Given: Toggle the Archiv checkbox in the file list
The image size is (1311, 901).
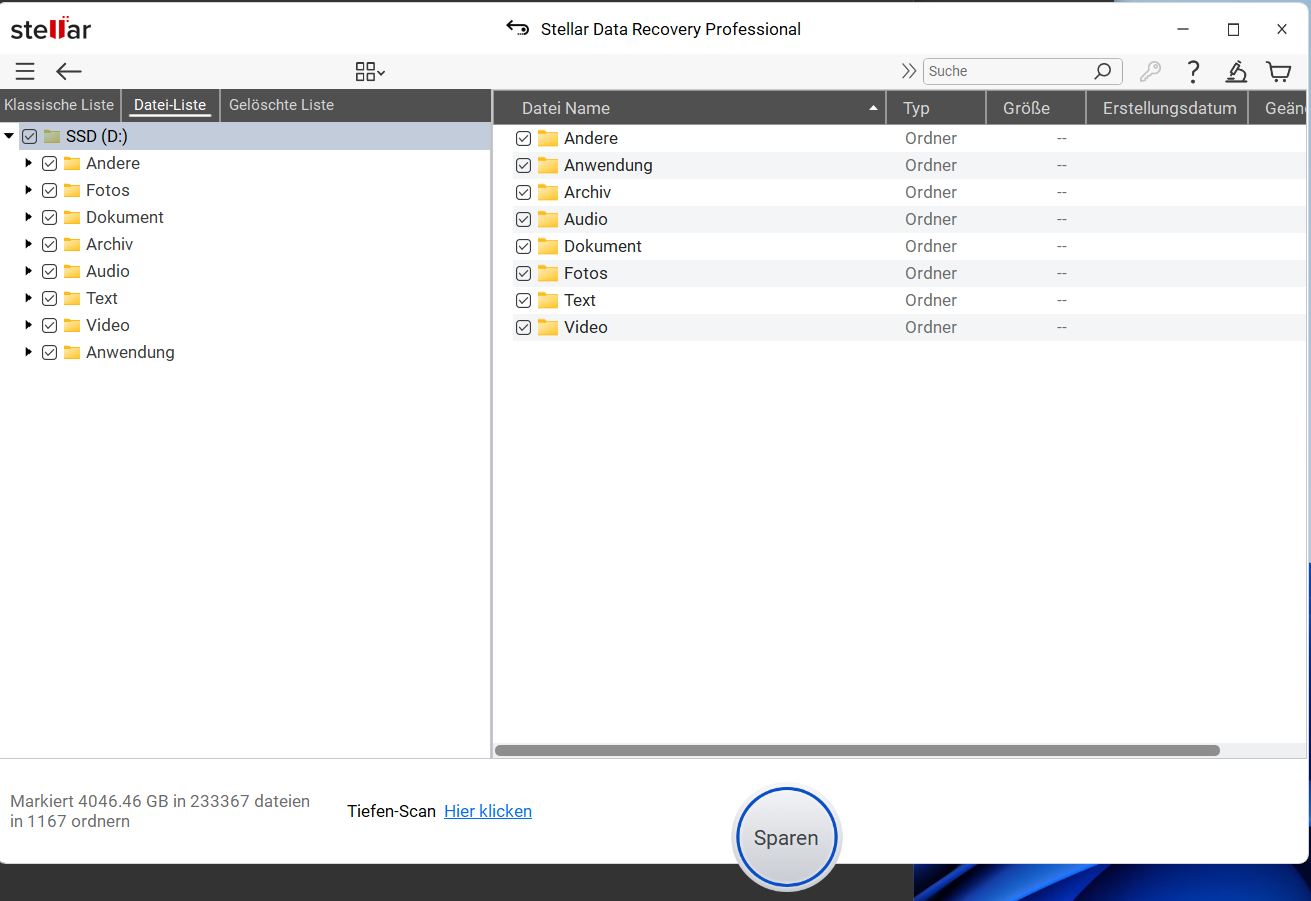Looking at the screenshot, I should [523, 192].
